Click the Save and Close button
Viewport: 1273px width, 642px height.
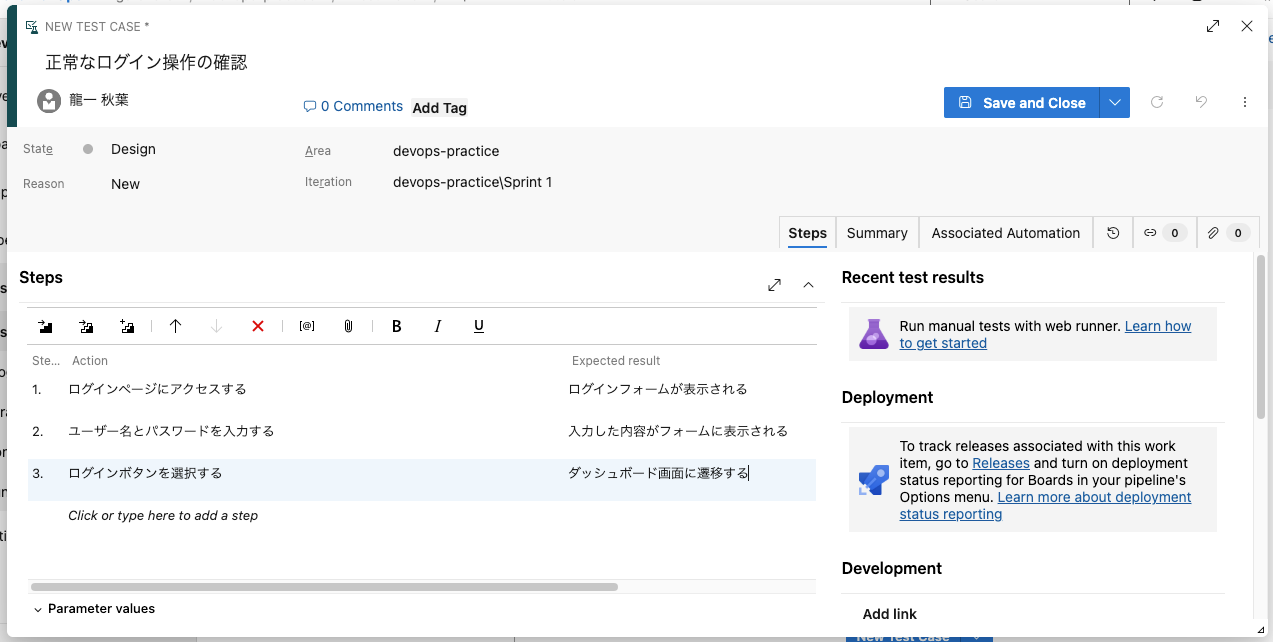click(1022, 103)
